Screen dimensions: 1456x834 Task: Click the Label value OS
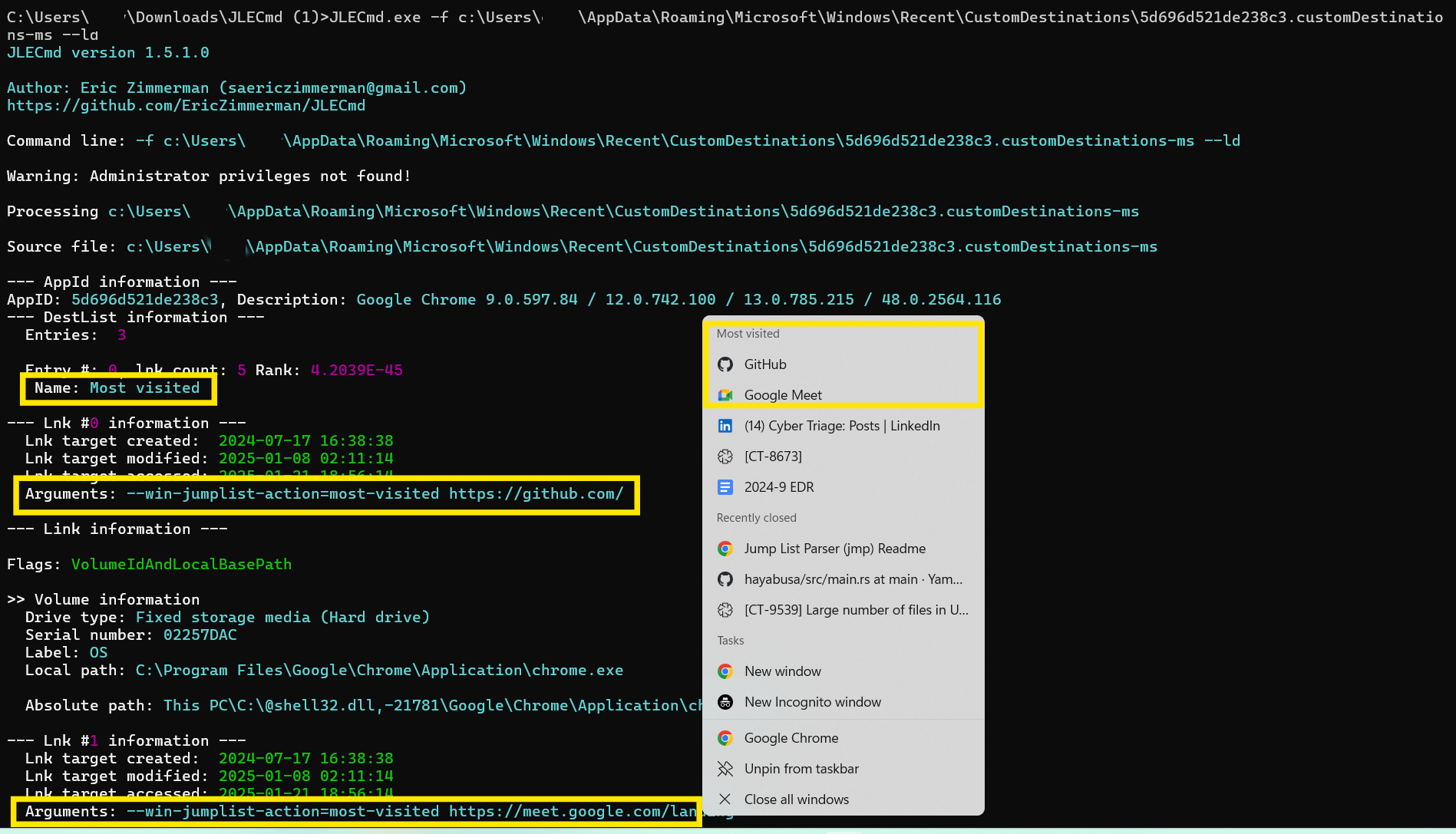99,652
